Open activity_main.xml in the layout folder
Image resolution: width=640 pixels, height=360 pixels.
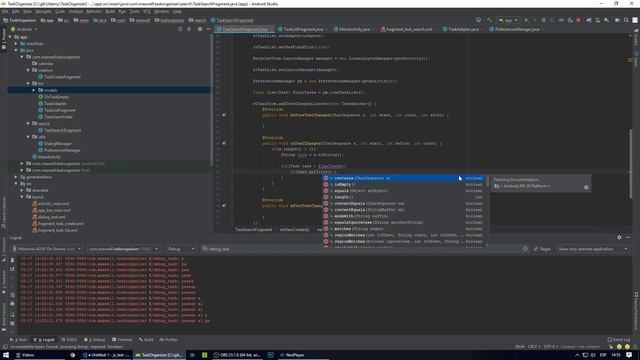(53, 204)
